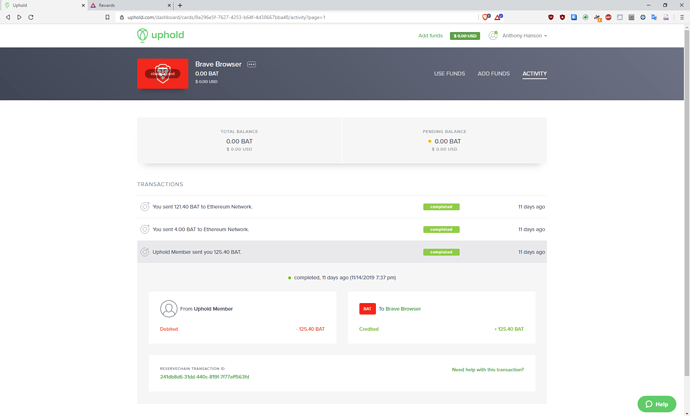Reload the page
Viewport: 690px width, 416px height.
(x=31, y=17)
